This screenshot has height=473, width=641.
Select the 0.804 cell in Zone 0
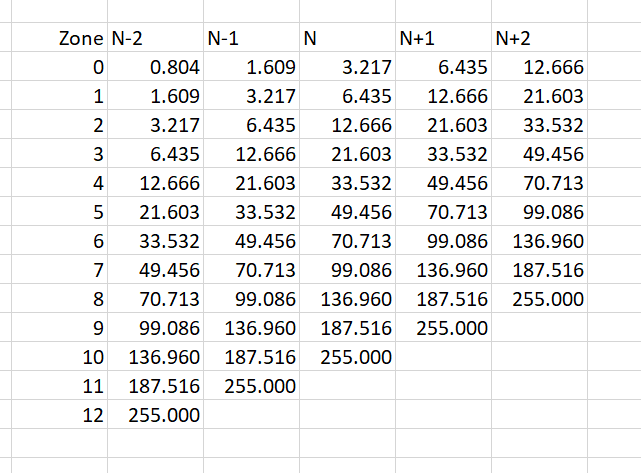click(156, 66)
